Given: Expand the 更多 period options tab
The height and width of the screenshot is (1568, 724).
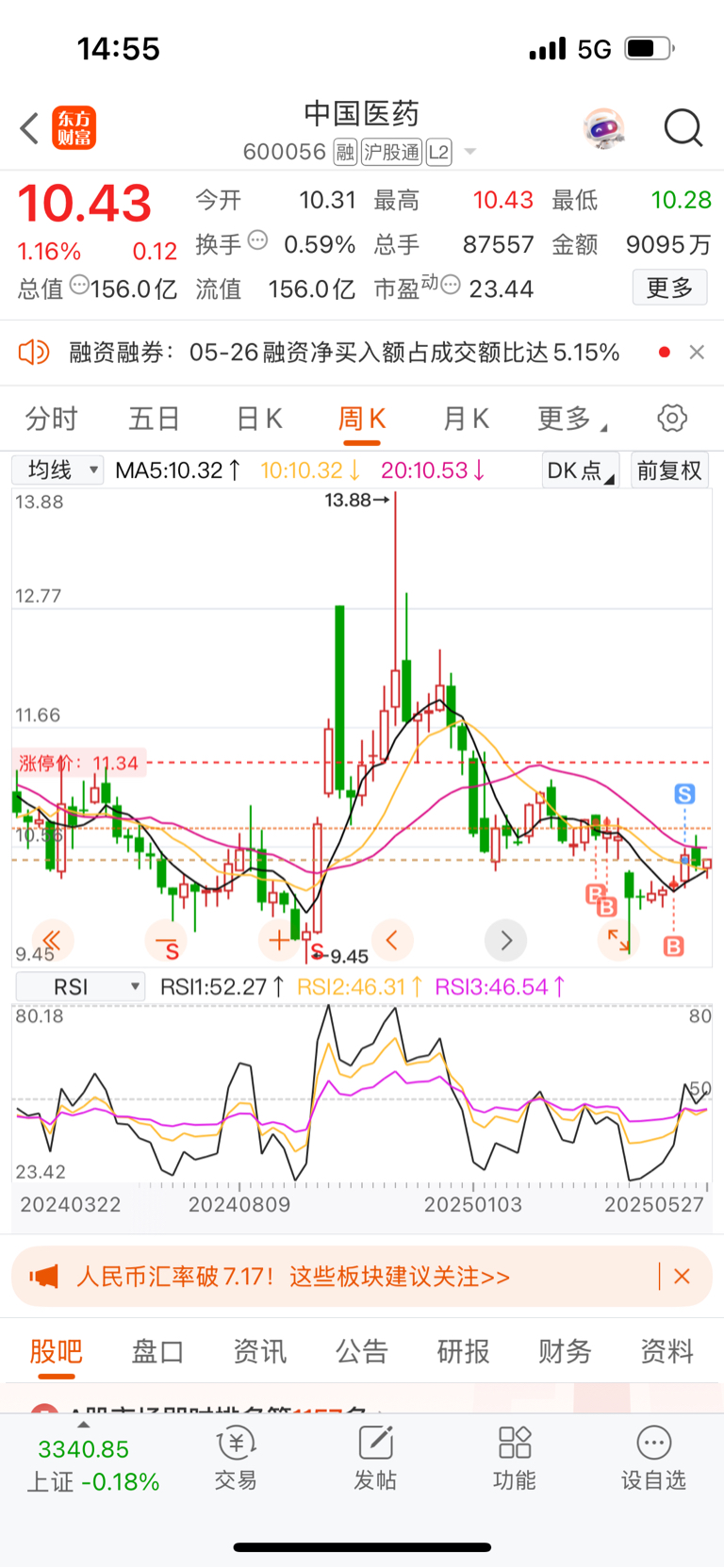Looking at the screenshot, I should (x=571, y=418).
